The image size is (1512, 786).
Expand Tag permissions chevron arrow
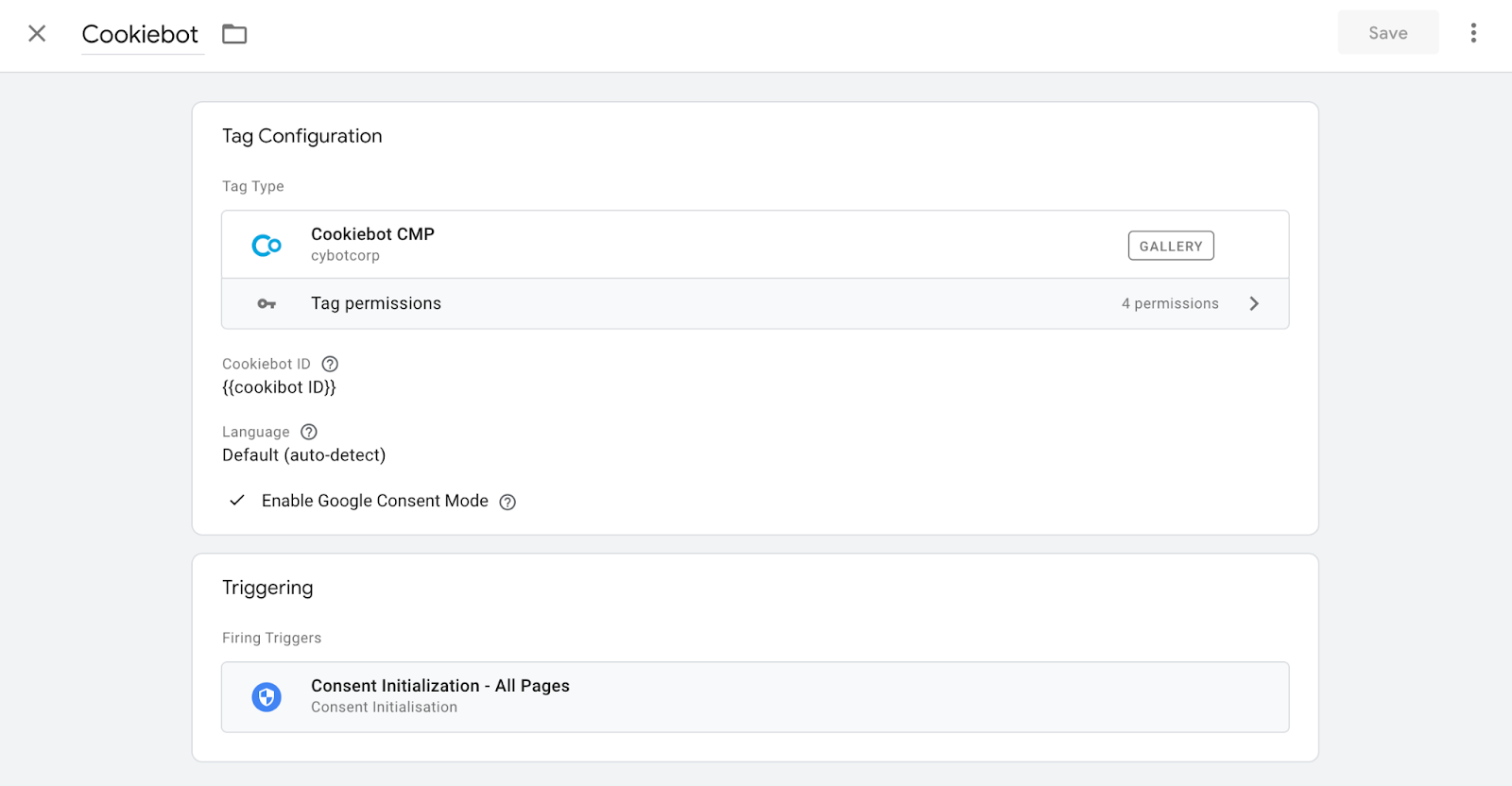coord(1254,303)
